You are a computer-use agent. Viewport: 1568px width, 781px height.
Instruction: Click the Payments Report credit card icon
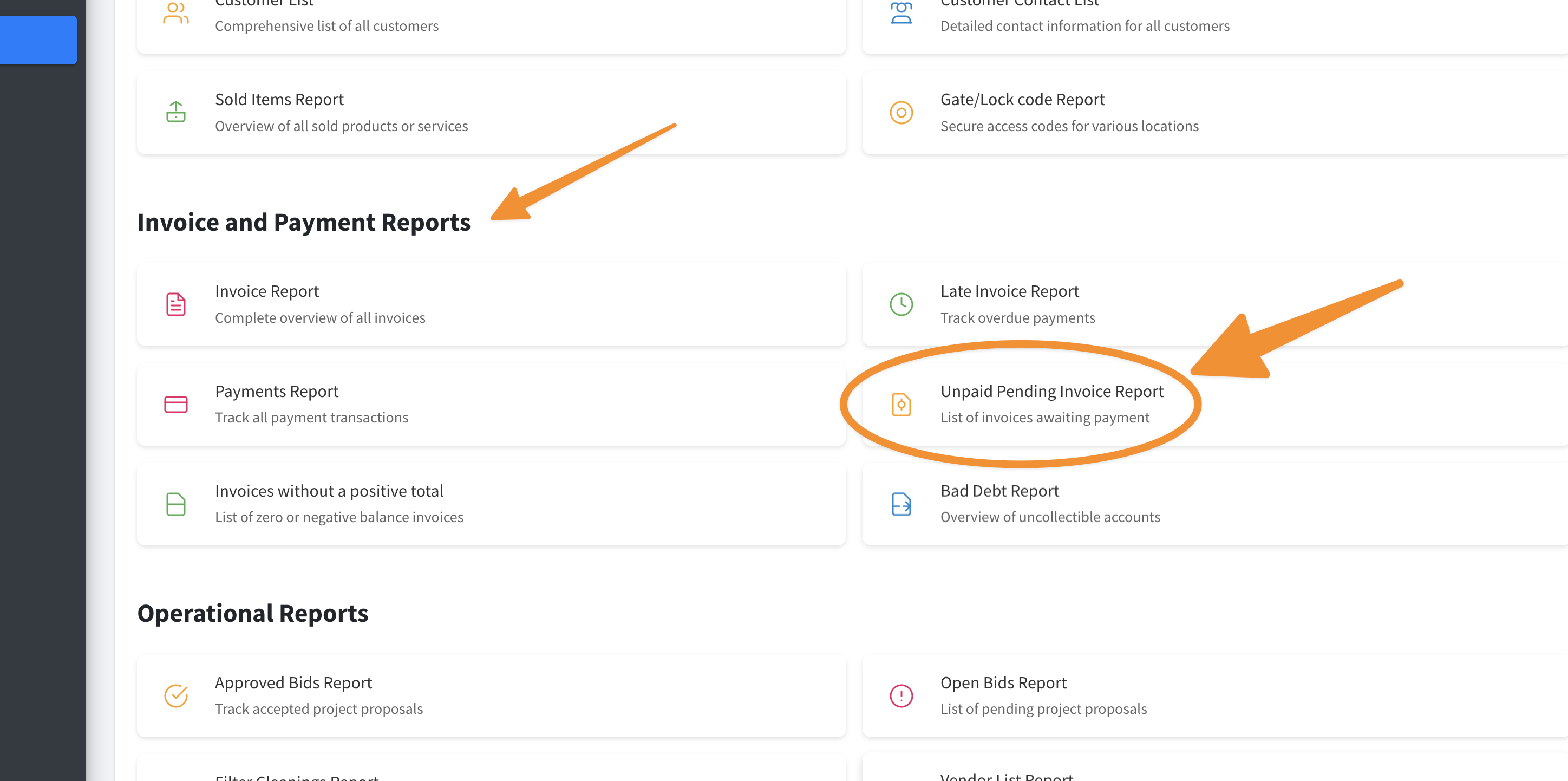[175, 404]
